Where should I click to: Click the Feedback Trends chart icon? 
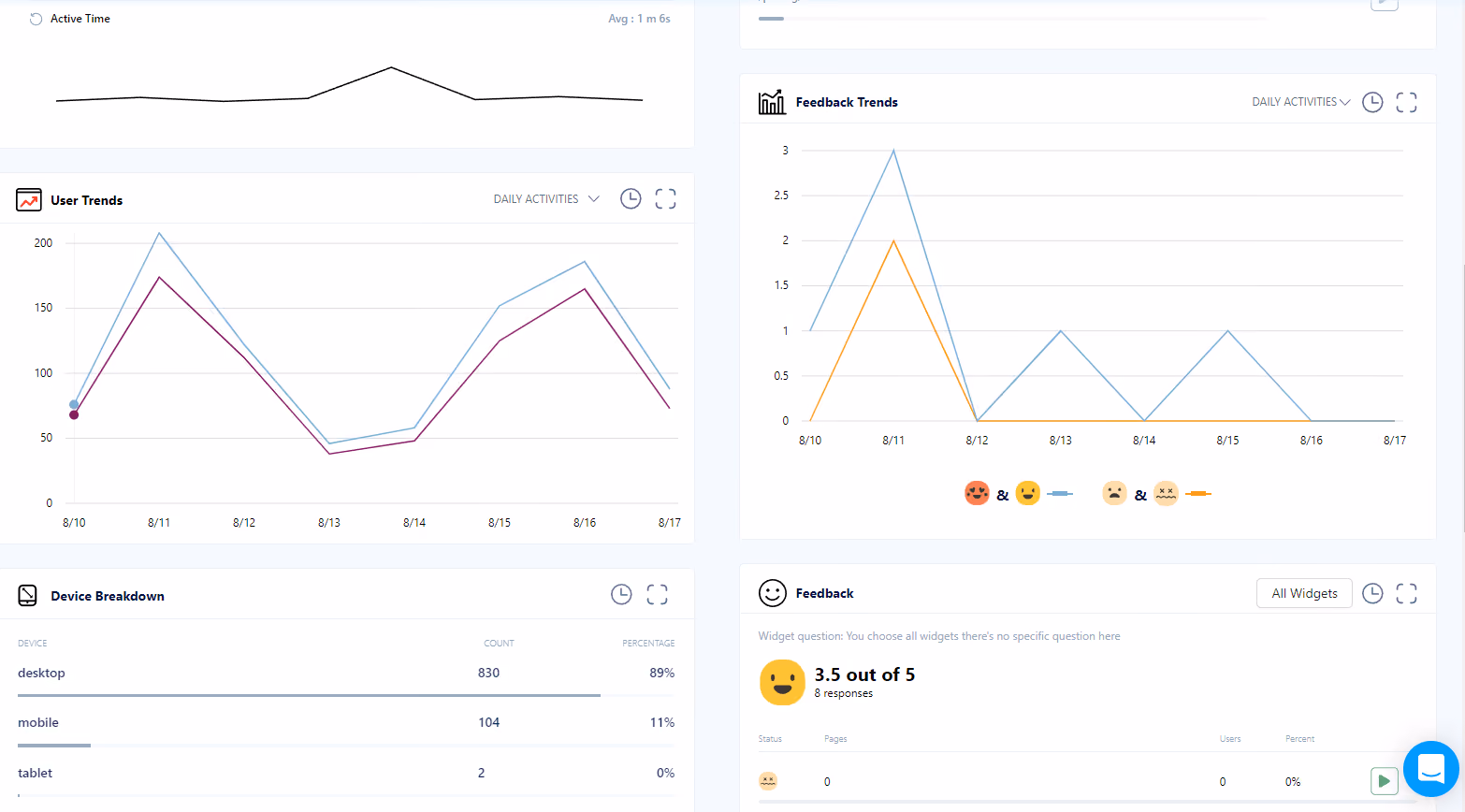point(772,102)
